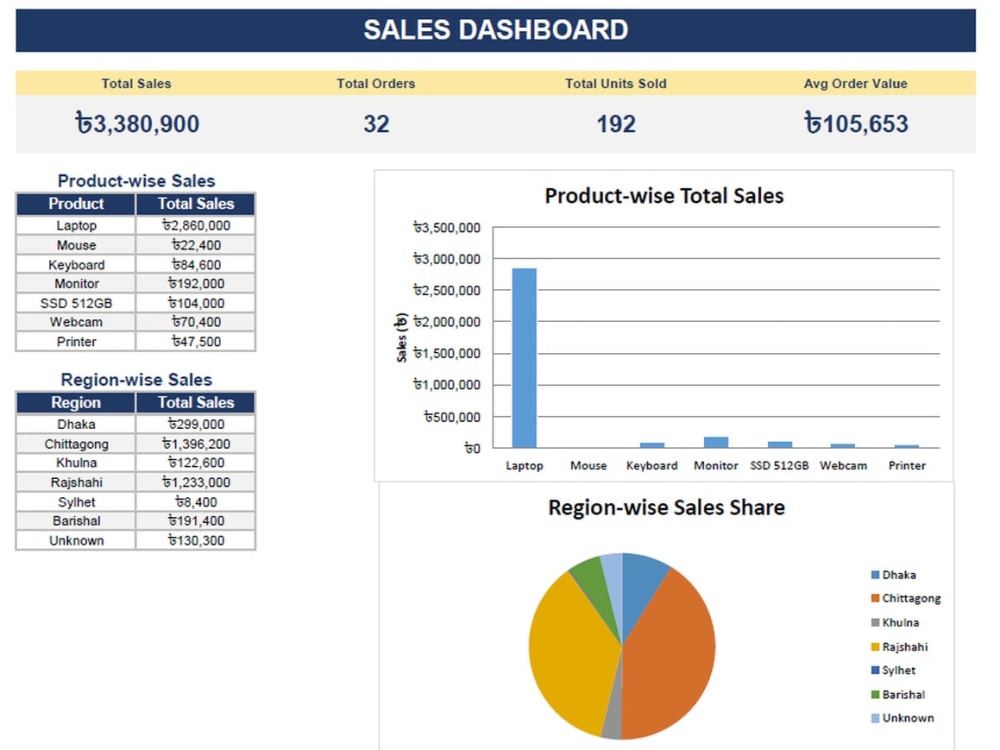Click the Rajshahi sales value ৳1,233,000
Viewport: 1000px width, 750px height.
[196, 482]
